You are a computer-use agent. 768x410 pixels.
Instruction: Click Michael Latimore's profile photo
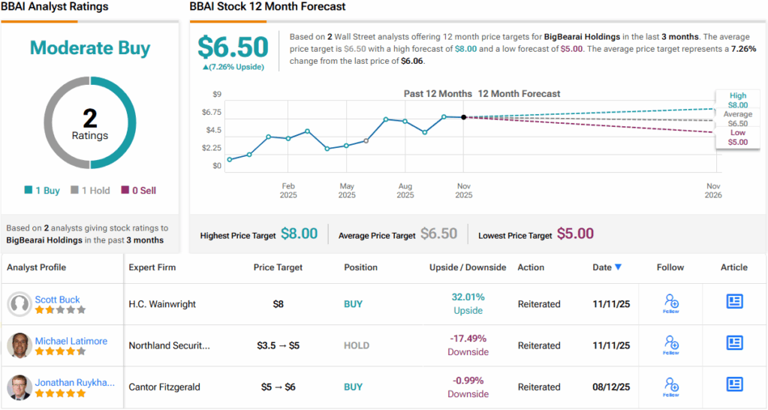pos(18,344)
